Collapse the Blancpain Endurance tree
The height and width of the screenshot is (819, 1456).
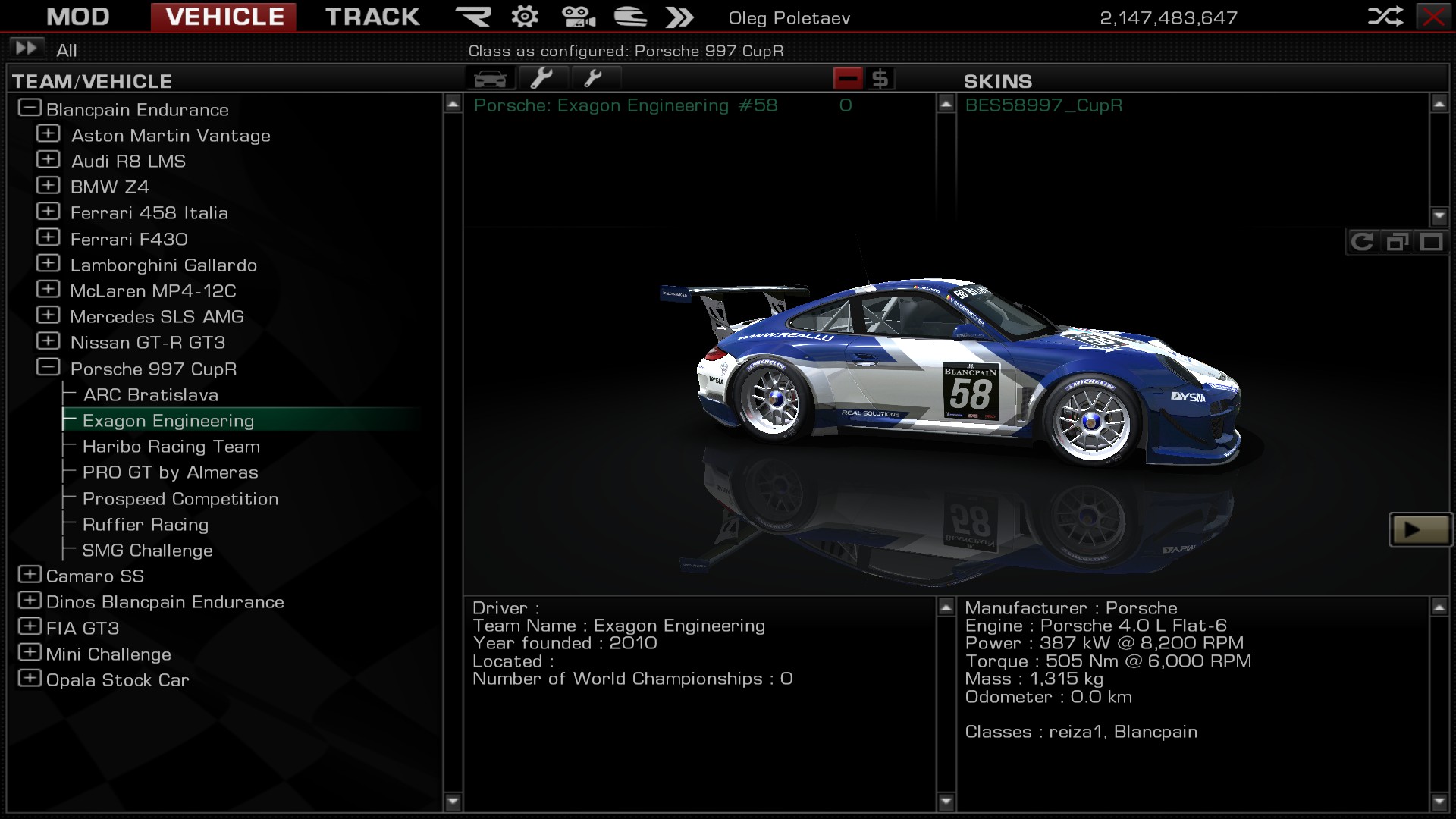click(x=30, y=108)
